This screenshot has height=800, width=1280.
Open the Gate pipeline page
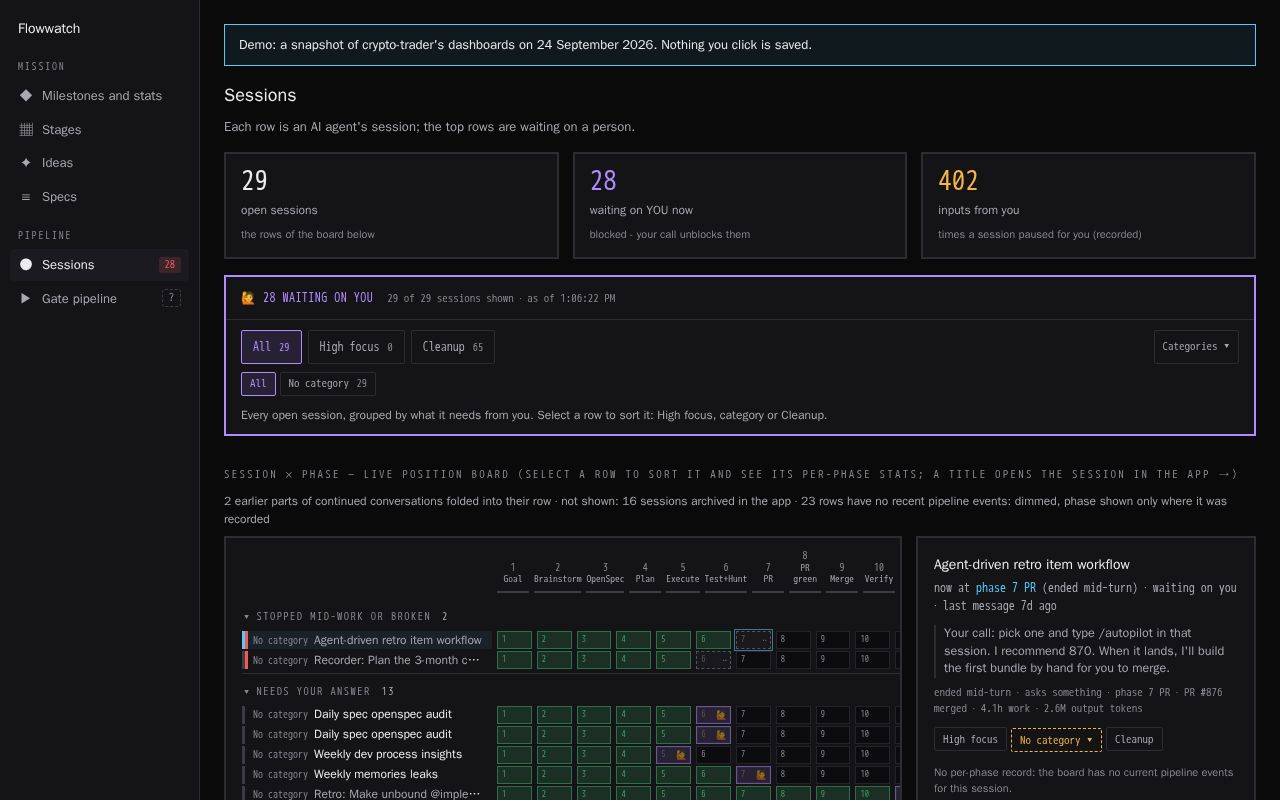point(100,299)
